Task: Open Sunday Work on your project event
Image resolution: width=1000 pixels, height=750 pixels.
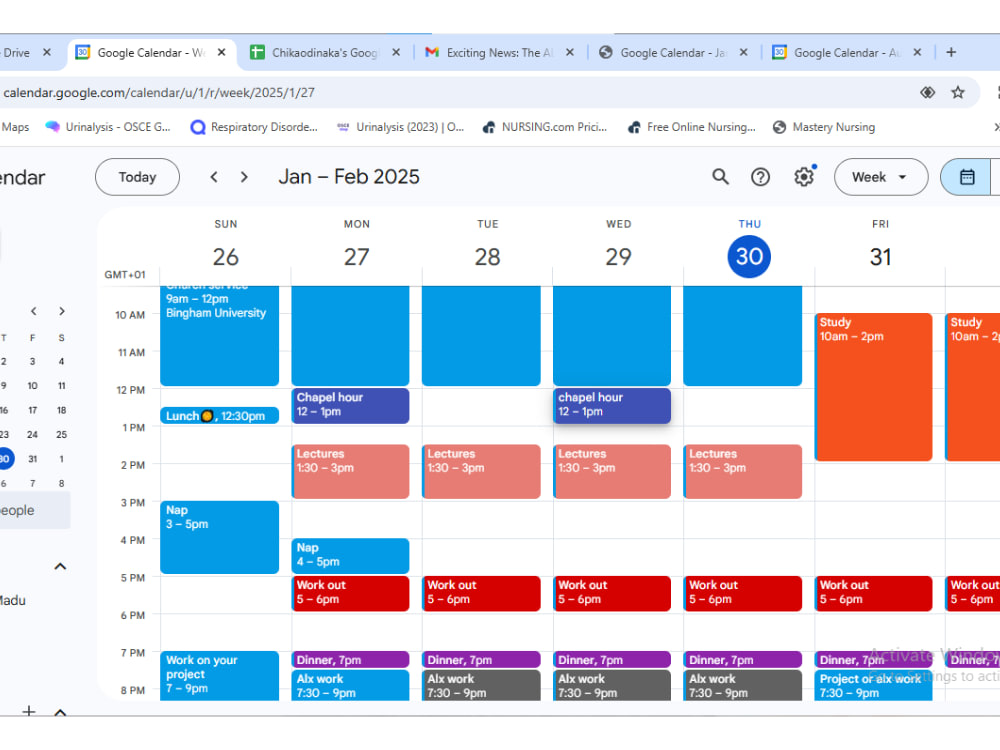Action: click(x=219, y=676)
